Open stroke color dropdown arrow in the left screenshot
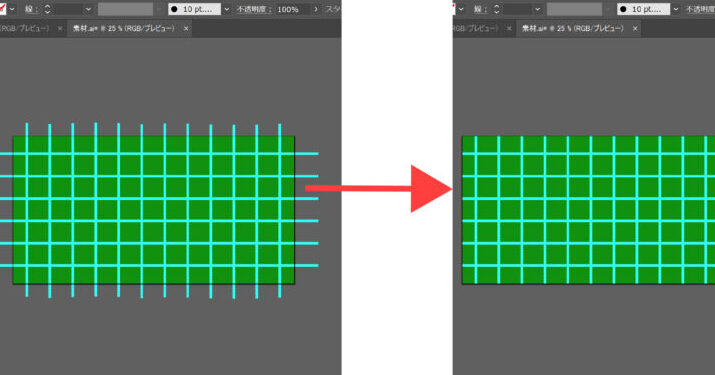This screenshot has height=375, width=715. pos(12,9)
